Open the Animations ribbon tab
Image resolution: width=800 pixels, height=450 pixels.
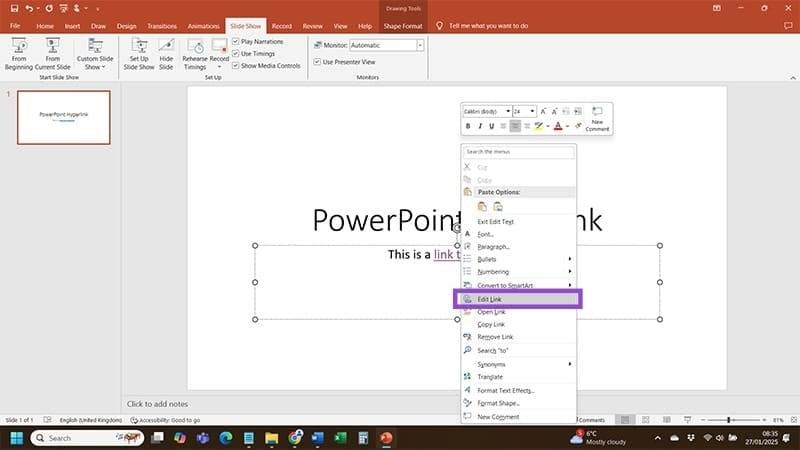[x=203, y=26]
